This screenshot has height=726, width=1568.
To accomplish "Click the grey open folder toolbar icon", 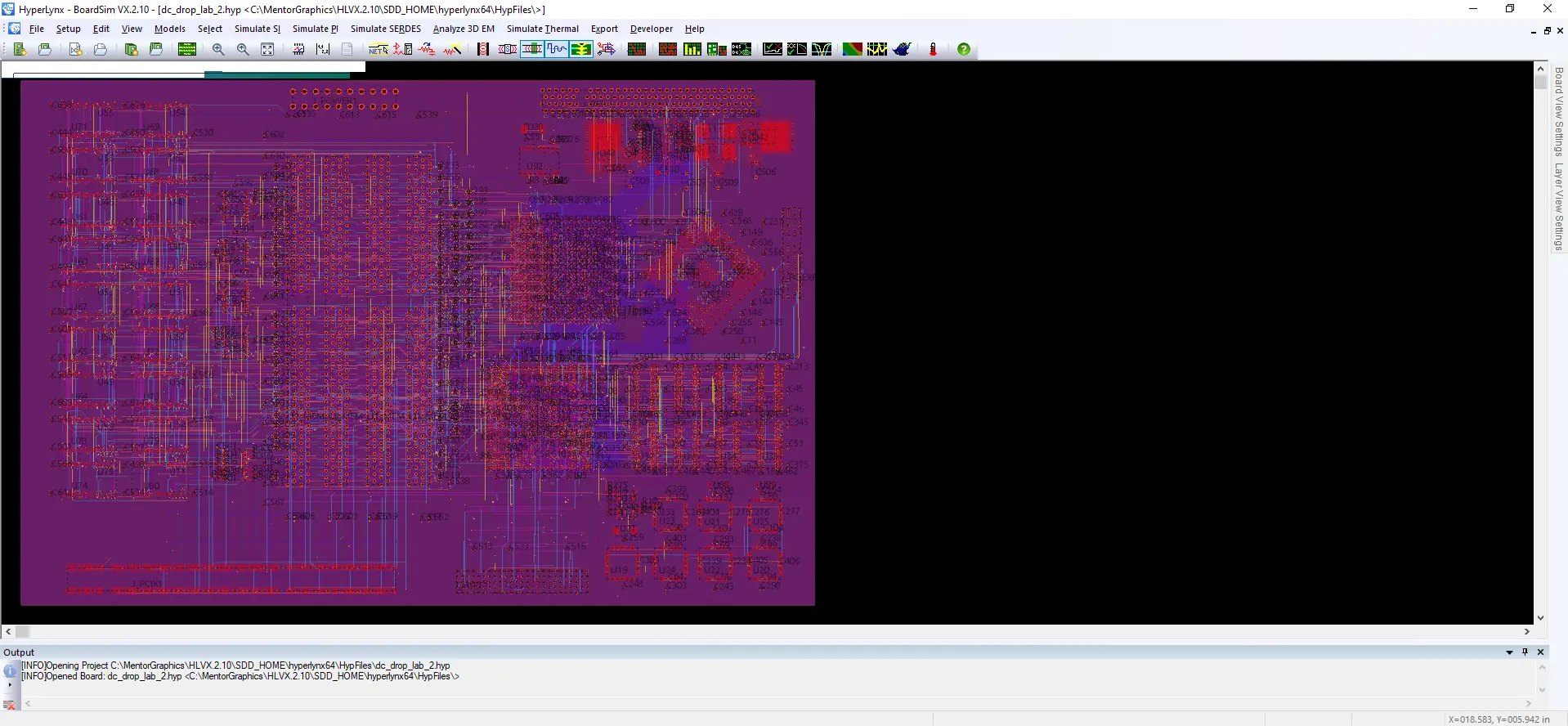I will coord(100,49).
